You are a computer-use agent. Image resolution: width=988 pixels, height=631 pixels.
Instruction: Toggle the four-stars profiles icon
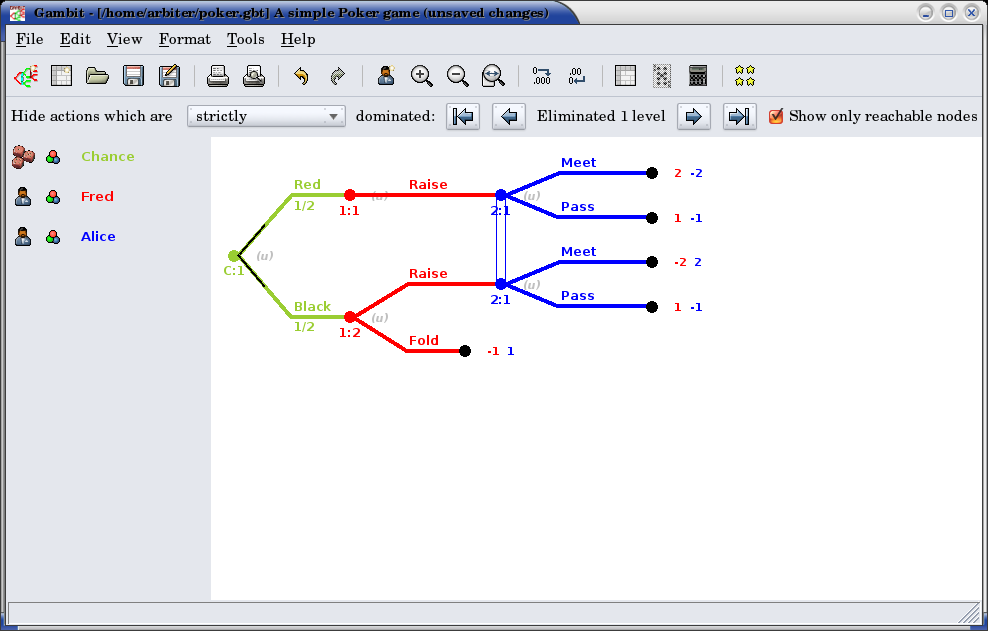click(744, 76)
